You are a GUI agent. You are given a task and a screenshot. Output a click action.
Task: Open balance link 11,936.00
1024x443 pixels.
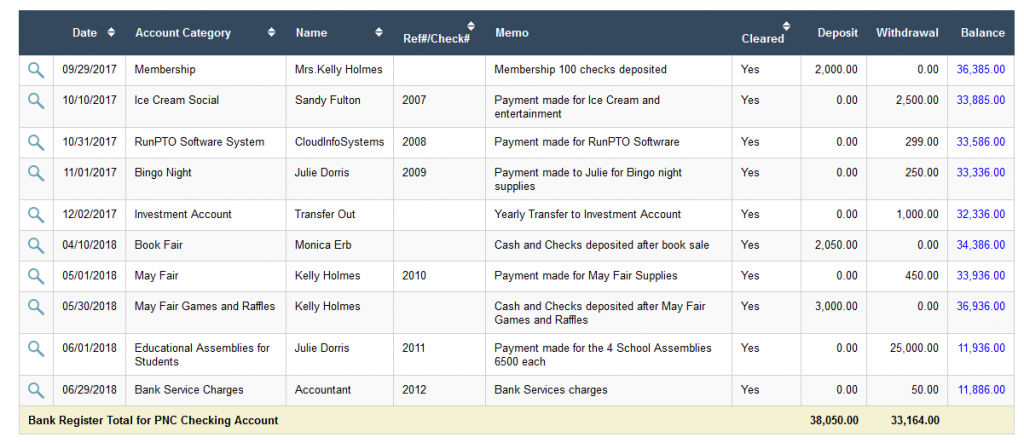pos(981,348)
